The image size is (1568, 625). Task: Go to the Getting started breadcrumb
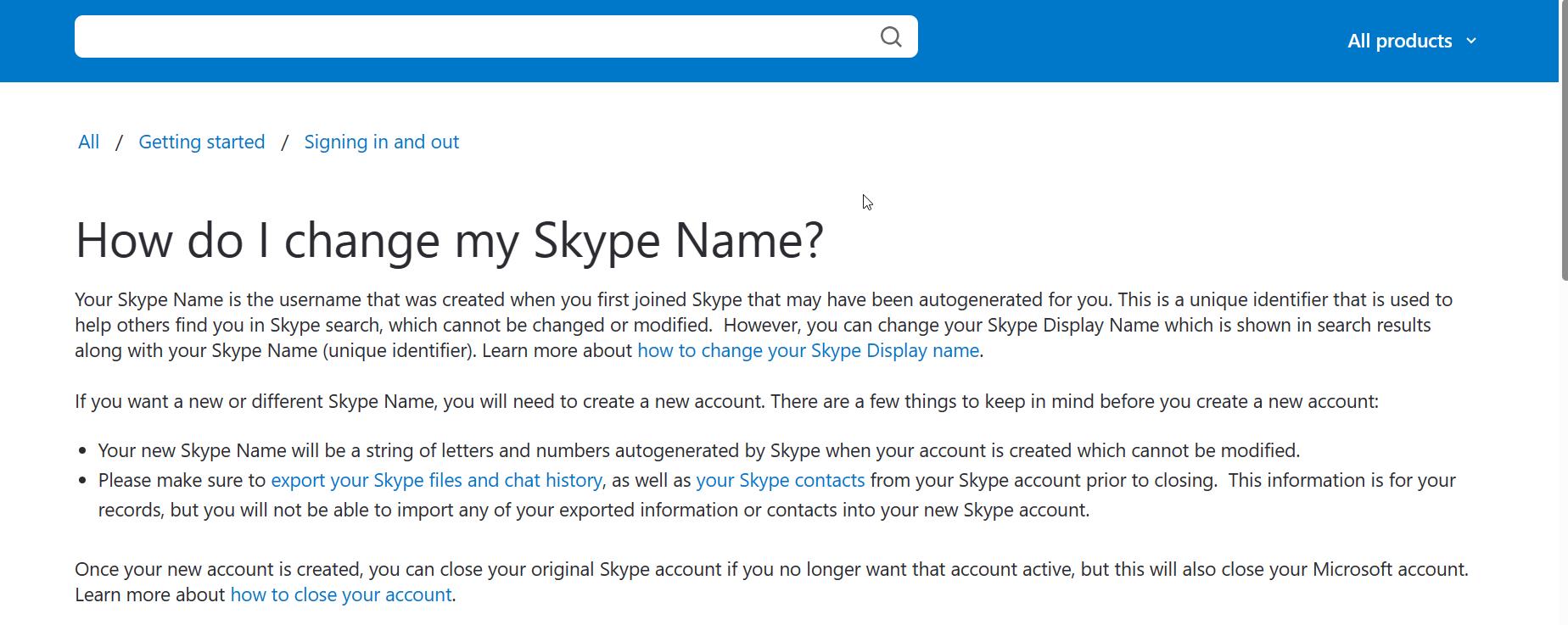pyautogui.click(x=202, y=142)
